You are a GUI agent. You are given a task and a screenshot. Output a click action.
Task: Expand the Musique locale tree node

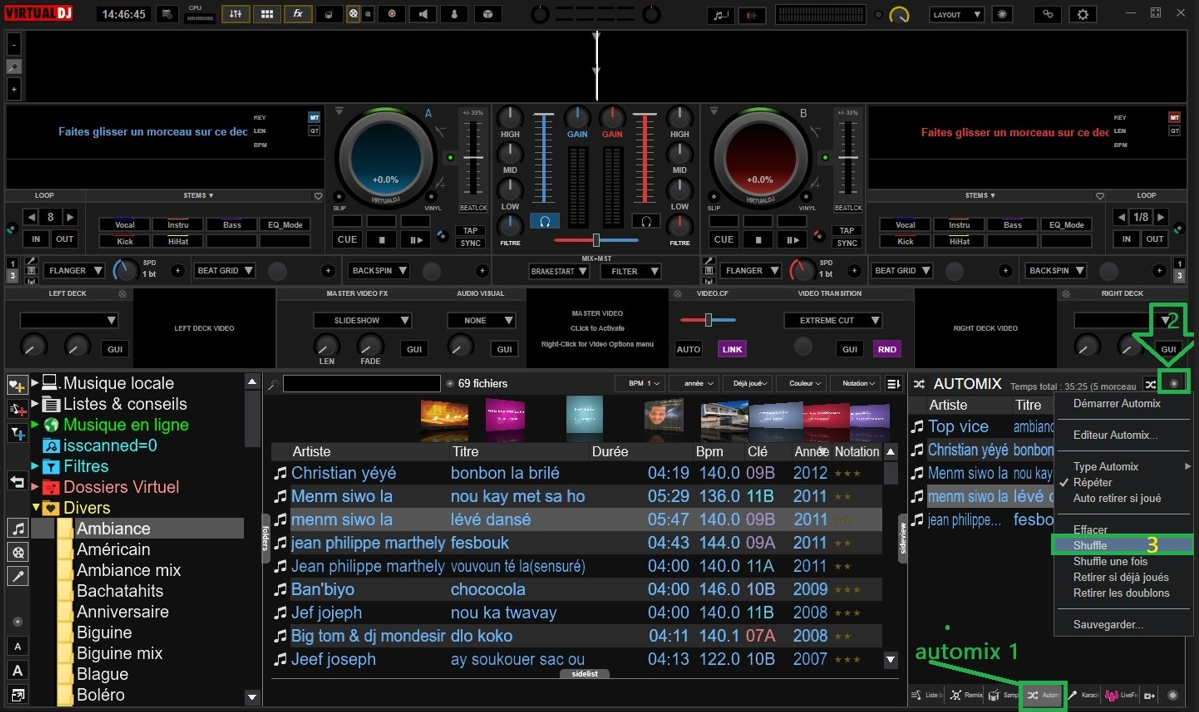coord(34,382)
